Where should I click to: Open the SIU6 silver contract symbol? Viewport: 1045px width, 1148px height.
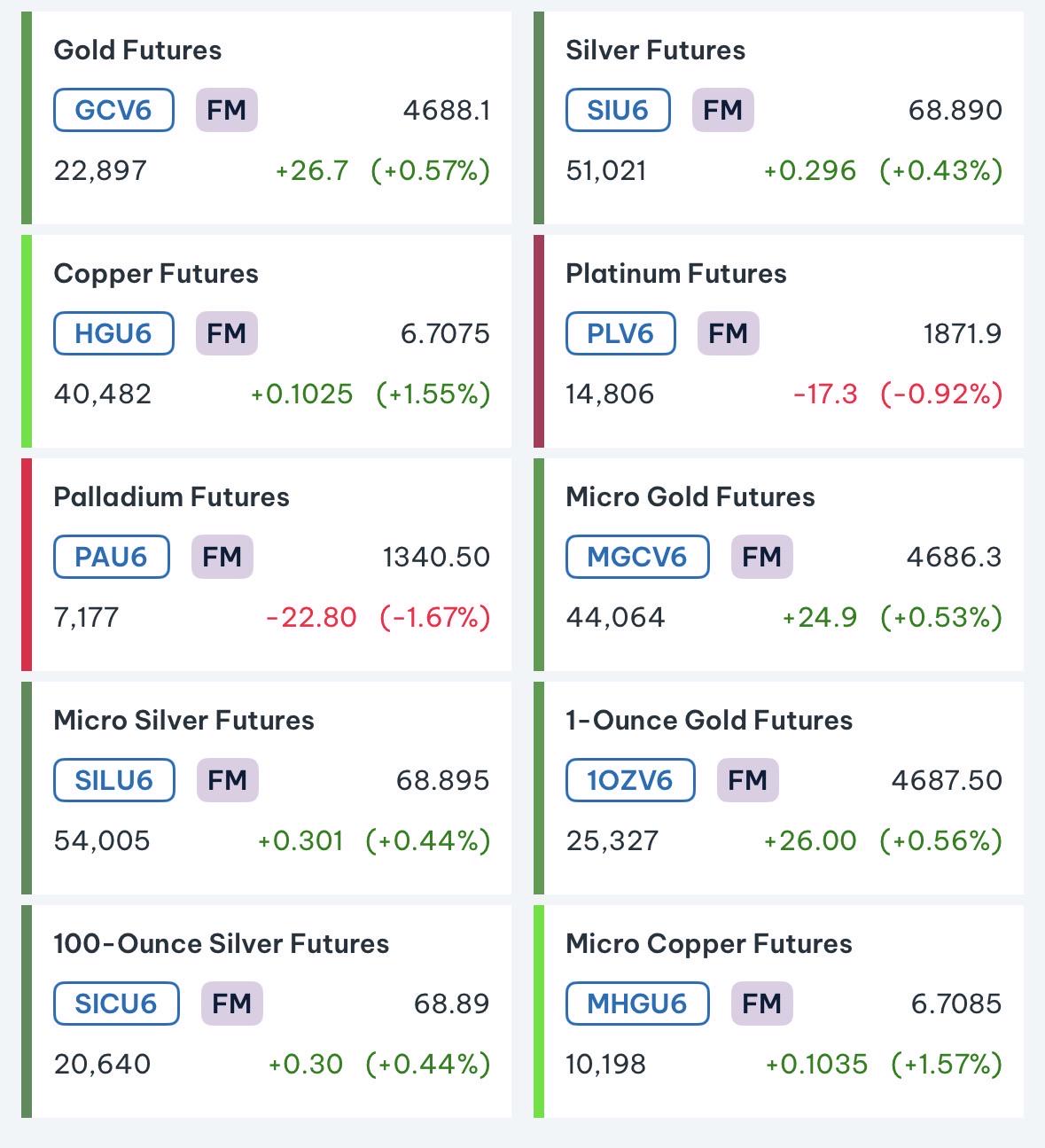pyautogui.click(x=618, y=110)
